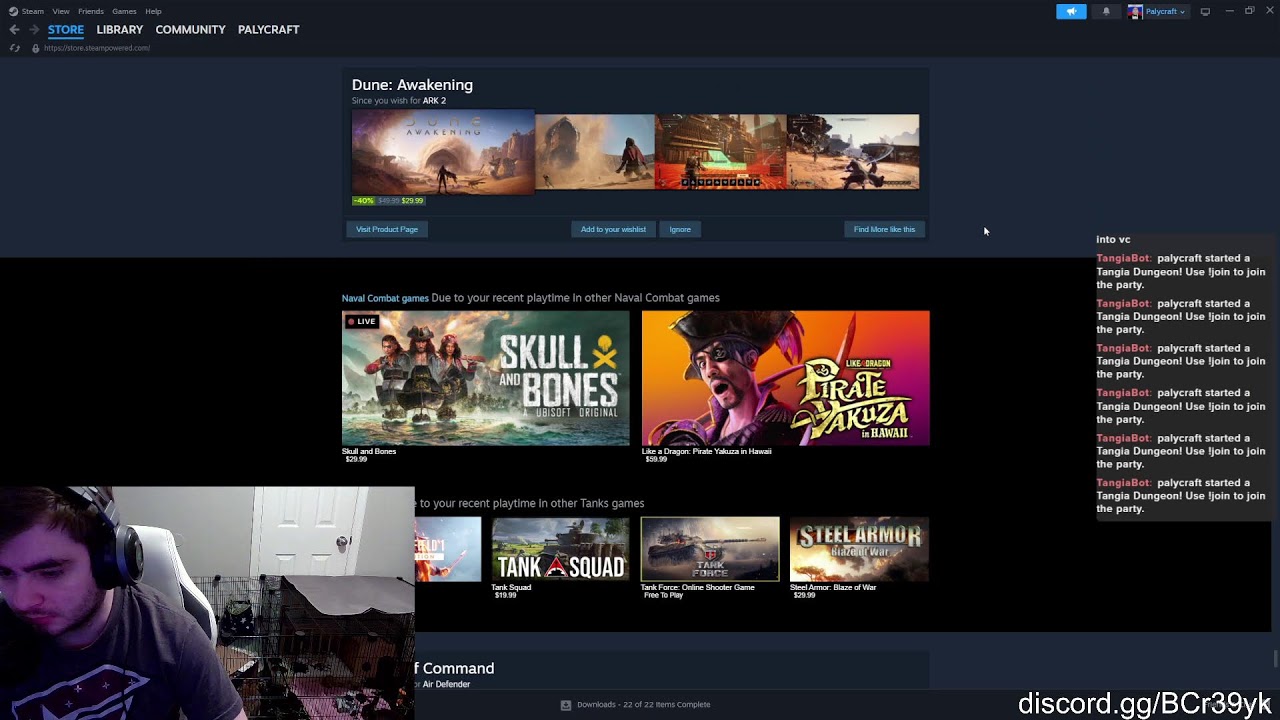The width and height of the screenshot is (1280, 720).
Task: Open the Tank Squad capsule
Action: [560, 549]
